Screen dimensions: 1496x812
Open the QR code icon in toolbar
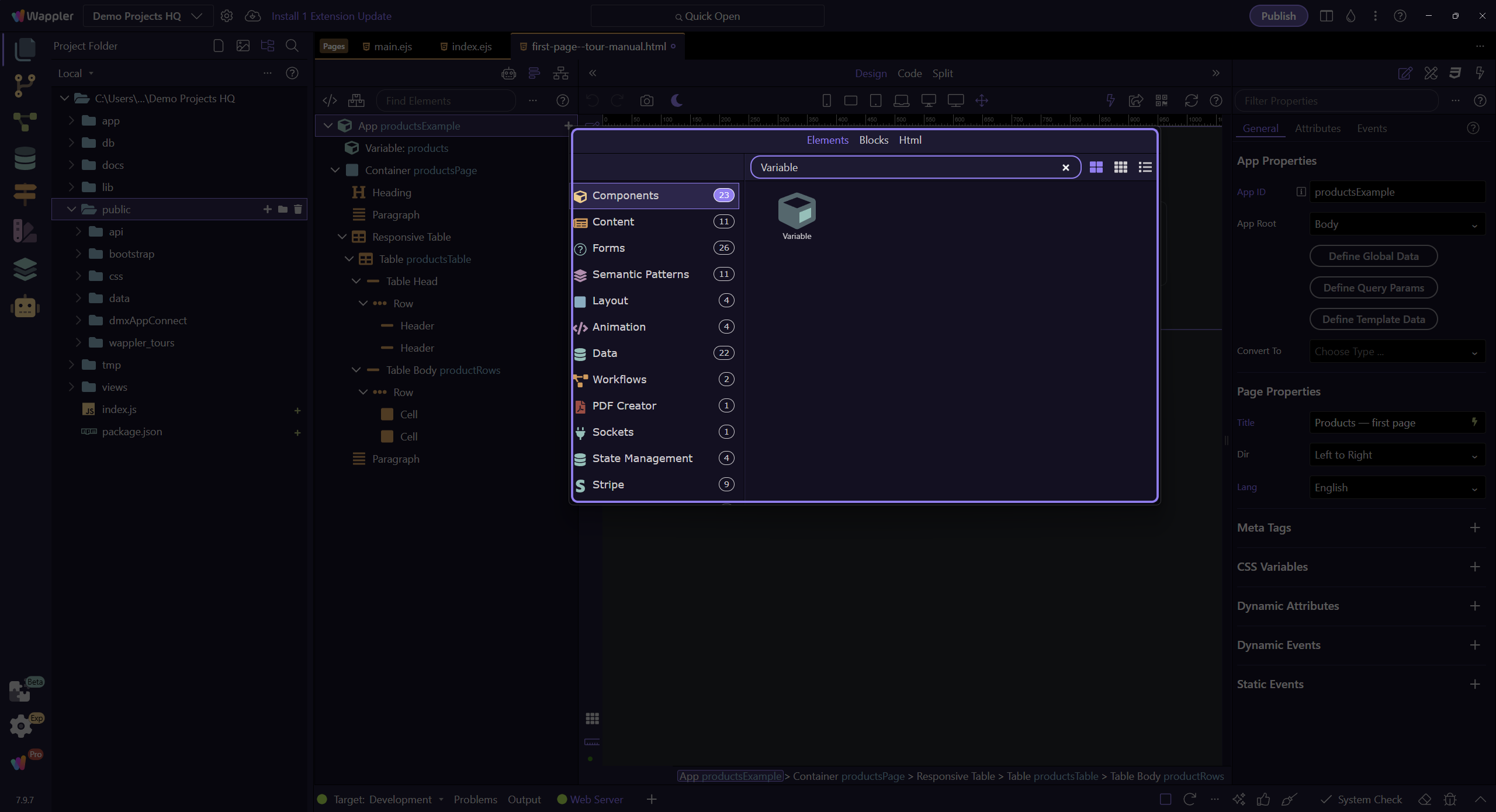click(x=1161, y=100)
